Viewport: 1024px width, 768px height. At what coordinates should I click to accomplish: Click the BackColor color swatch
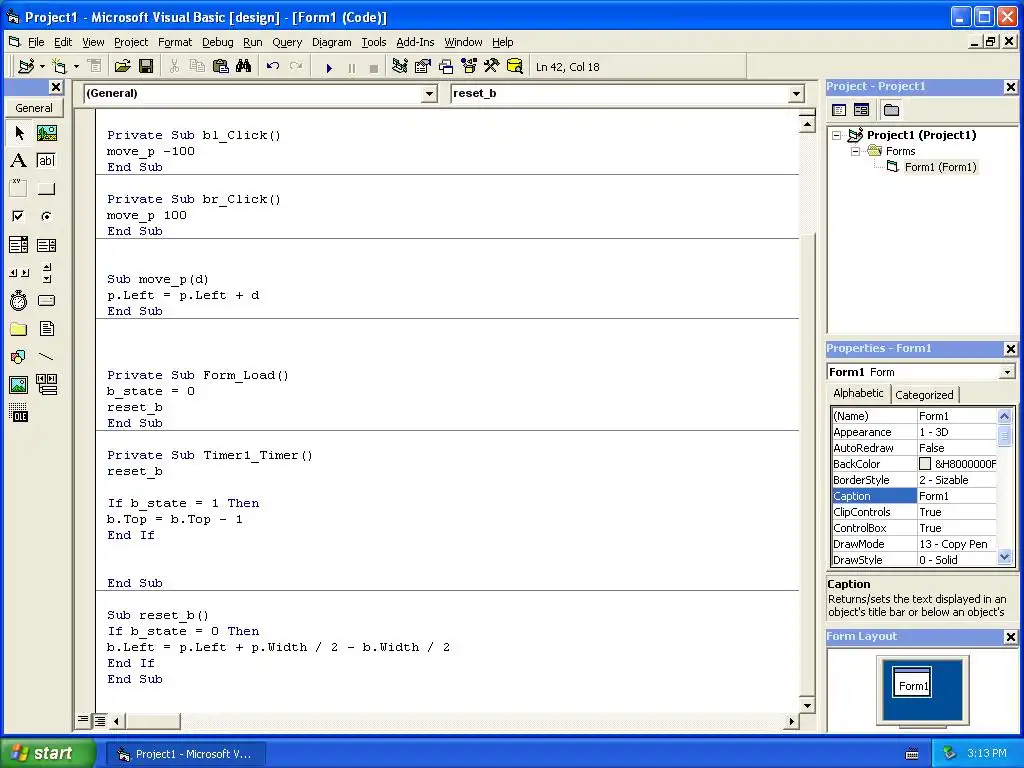click(925, 464)
